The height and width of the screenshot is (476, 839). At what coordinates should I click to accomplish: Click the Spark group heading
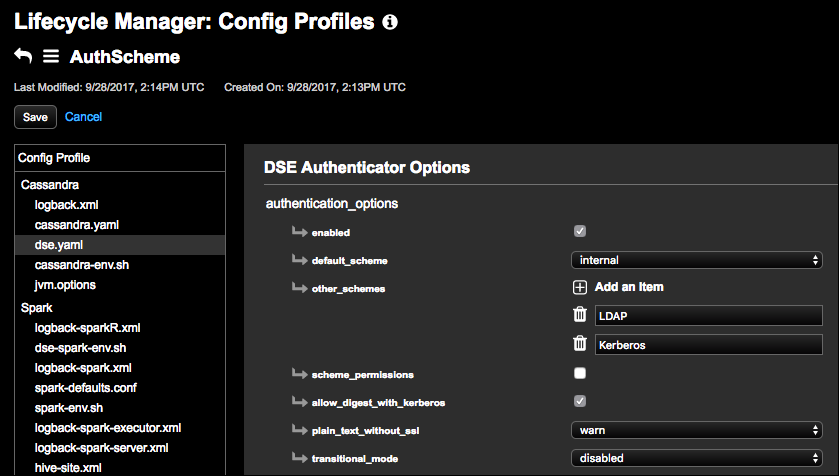[36, 308]
